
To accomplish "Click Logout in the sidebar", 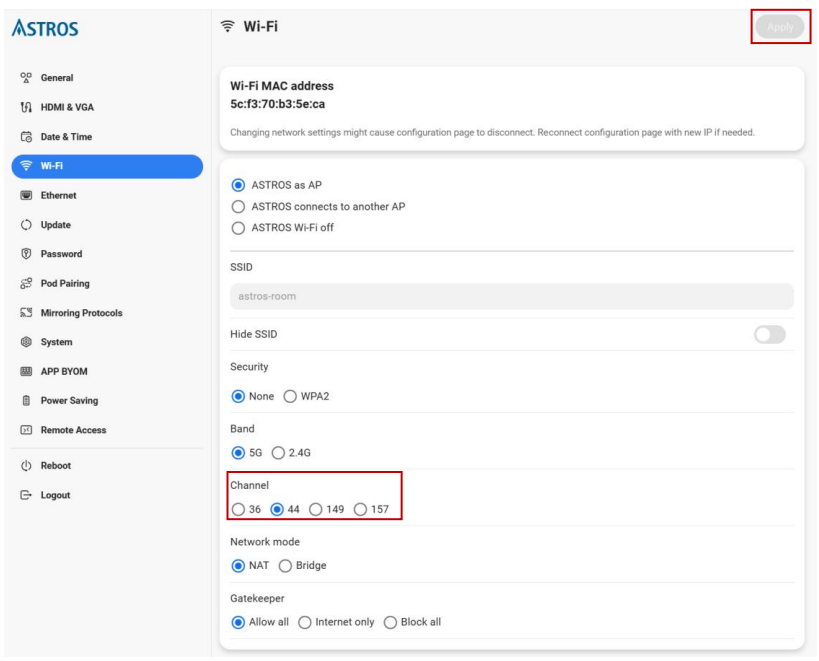I will (55, 495).
